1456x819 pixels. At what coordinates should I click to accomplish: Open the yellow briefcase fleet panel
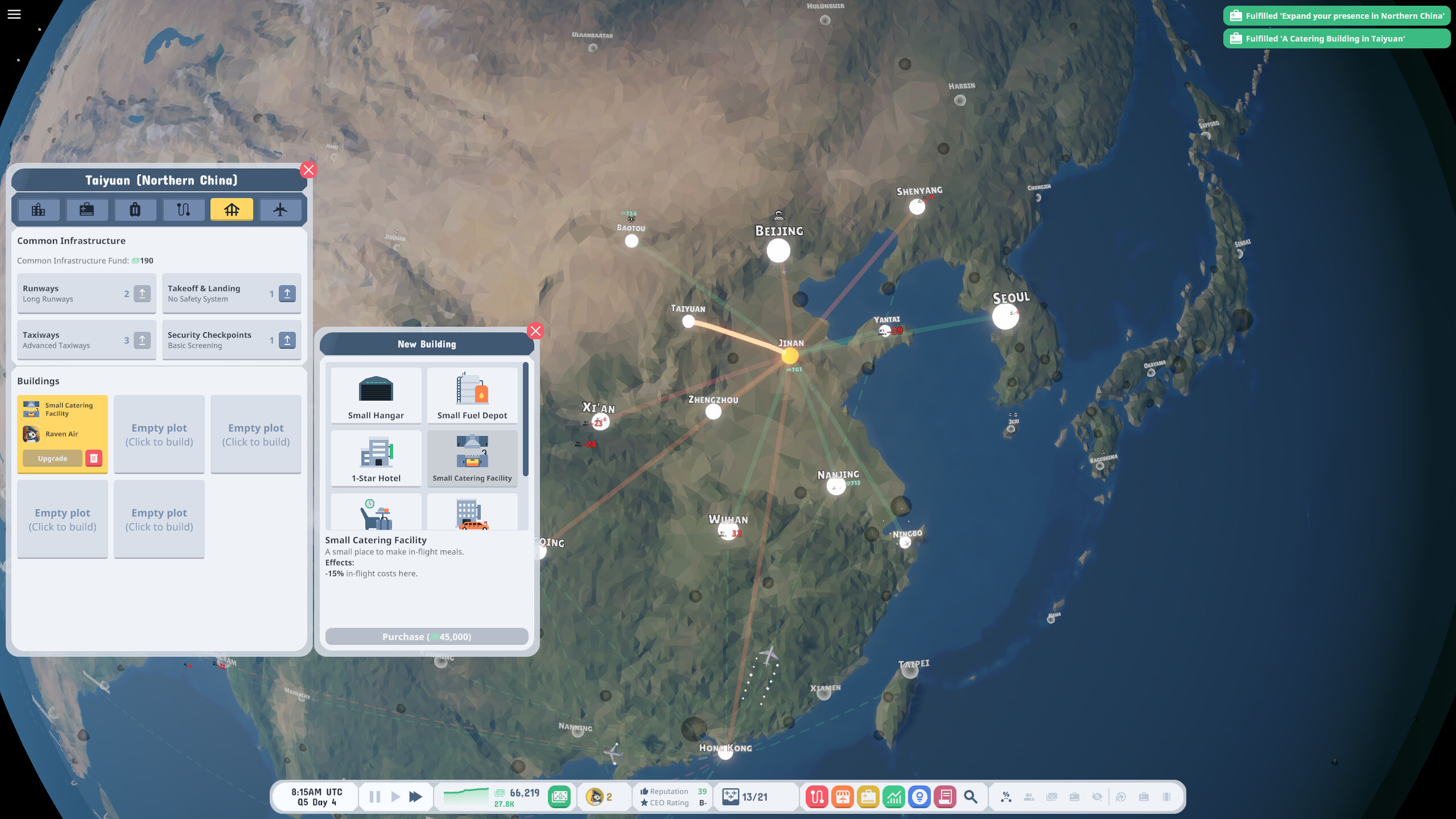[867, 796]
